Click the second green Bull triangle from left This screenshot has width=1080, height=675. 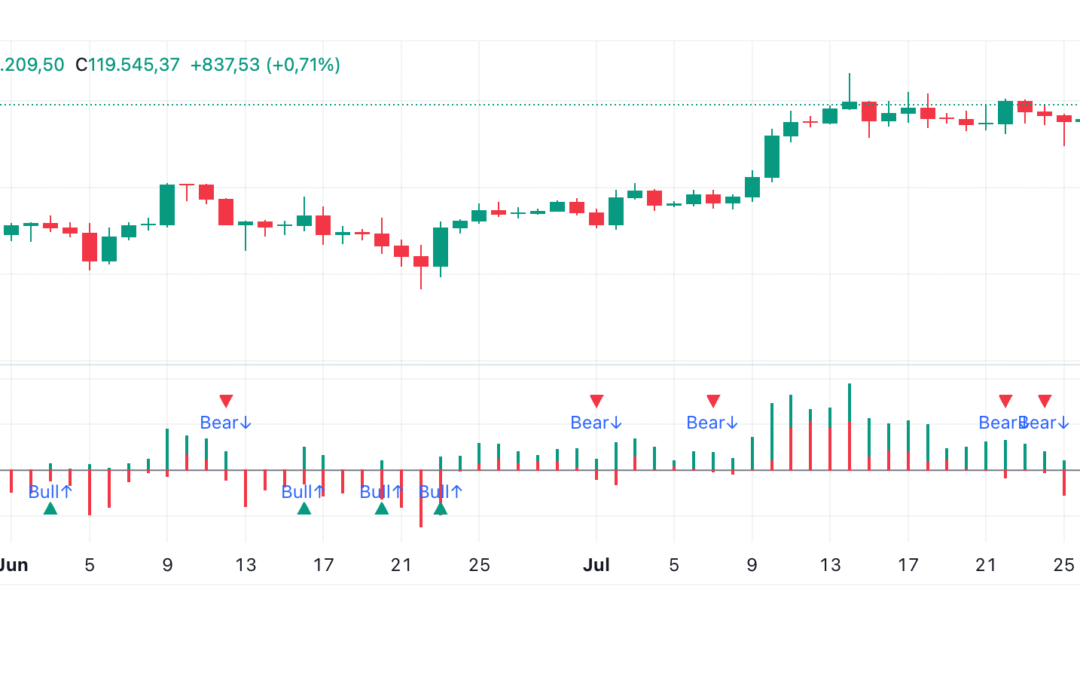[x=304, y=509]
